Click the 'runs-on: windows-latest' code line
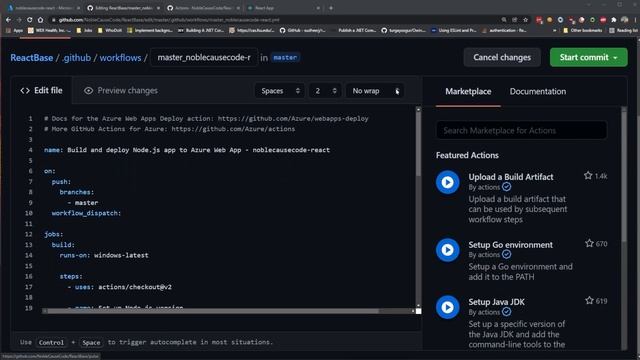 (104, 255)
